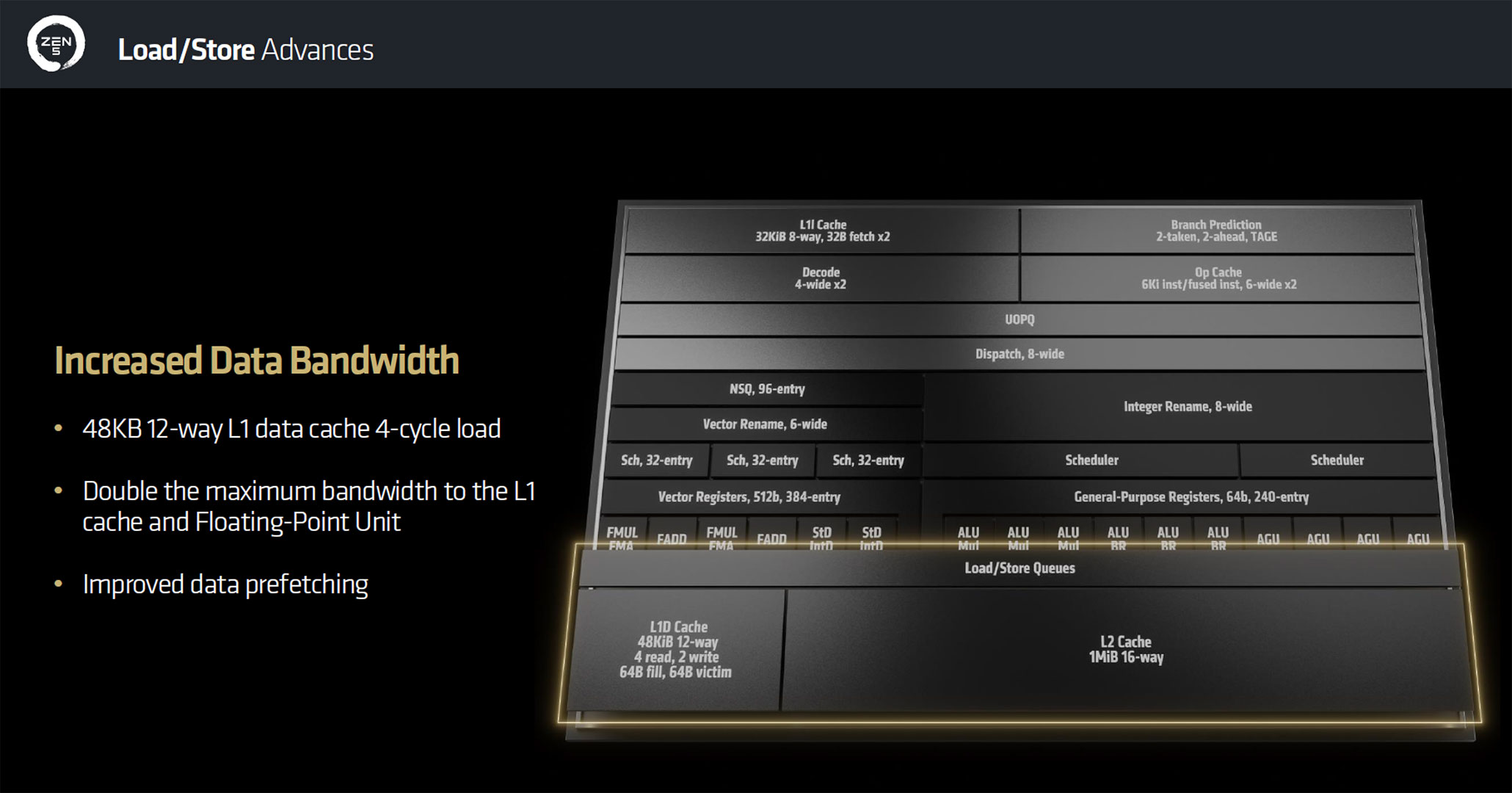
Task: Click the 48KB 12-way L1 bullet text
Action: (291, 429)
